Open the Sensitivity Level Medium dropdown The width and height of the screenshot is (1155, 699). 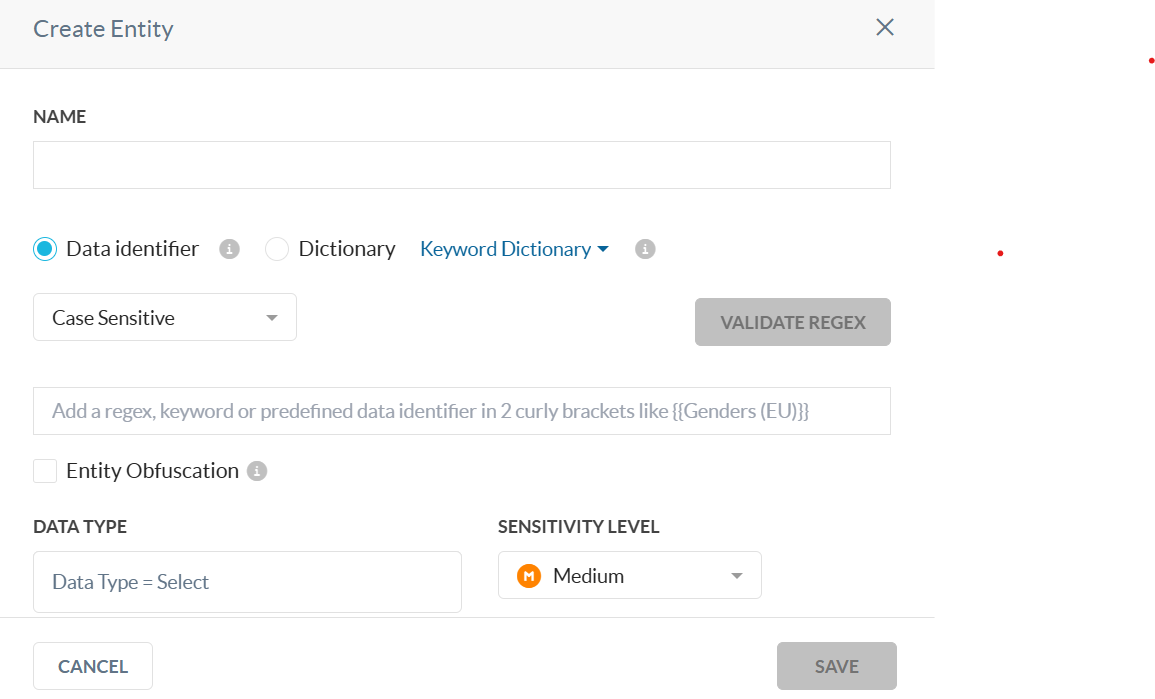click(630, 575)
